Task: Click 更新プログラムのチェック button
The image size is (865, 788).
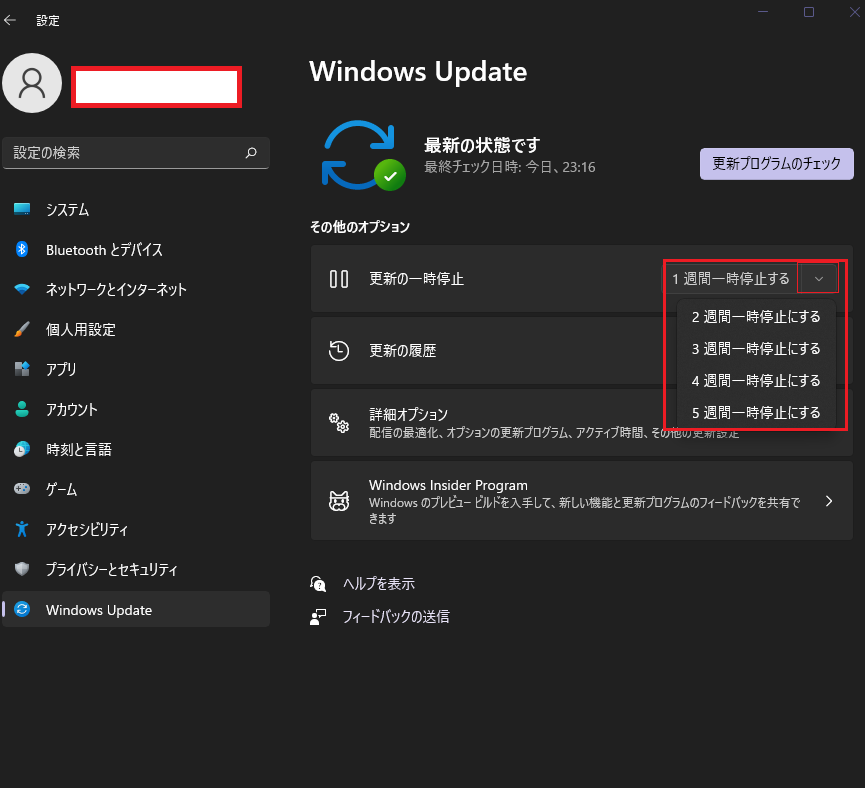Action: tap(777, 164)
